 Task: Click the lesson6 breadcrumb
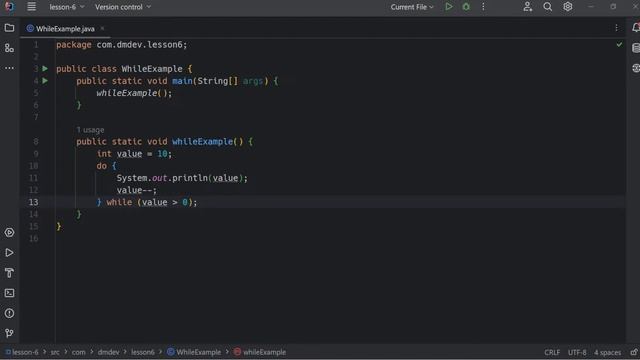click(142, 352)
